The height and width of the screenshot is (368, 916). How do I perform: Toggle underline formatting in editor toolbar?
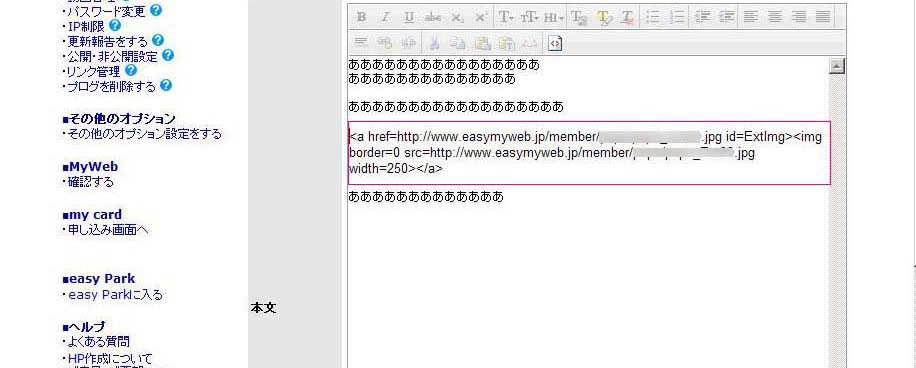pos(409,18)
